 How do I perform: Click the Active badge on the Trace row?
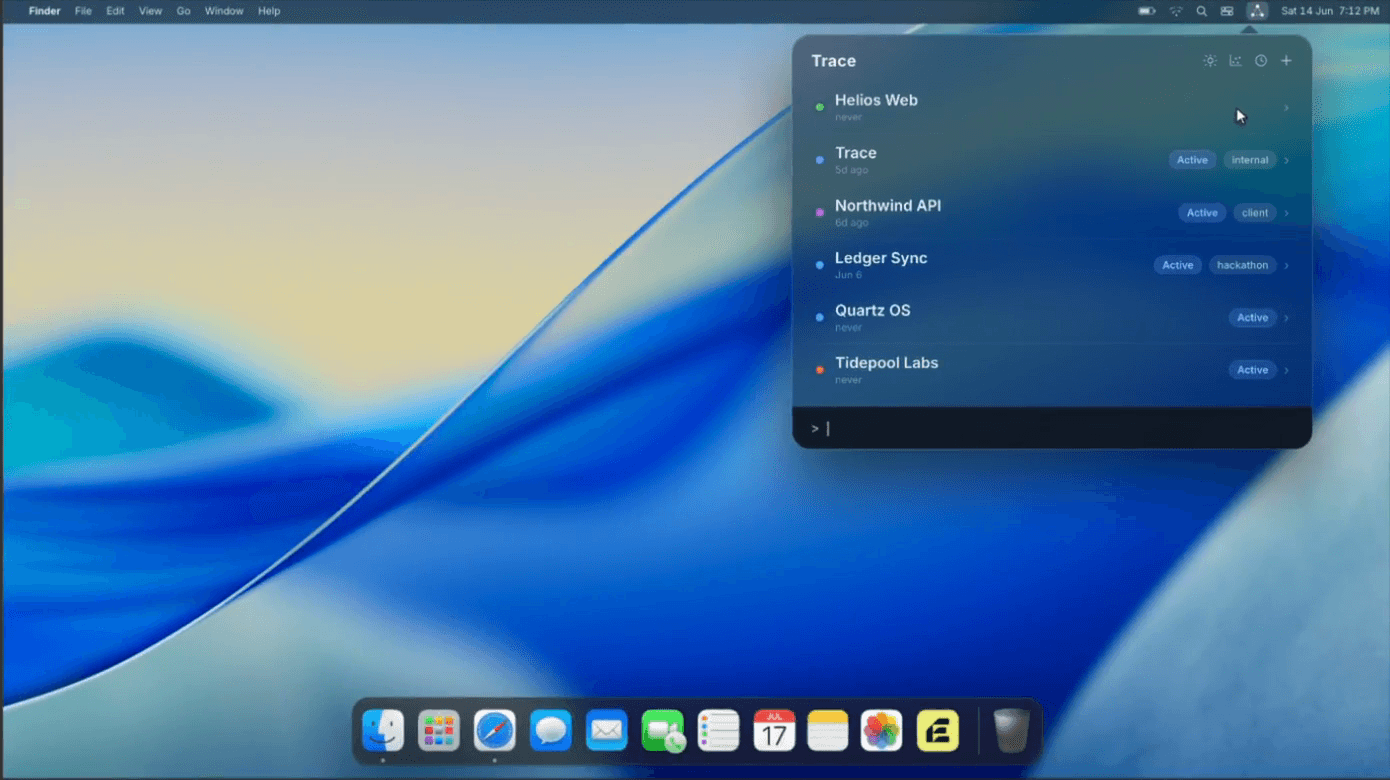click(x=1192, y=160)
